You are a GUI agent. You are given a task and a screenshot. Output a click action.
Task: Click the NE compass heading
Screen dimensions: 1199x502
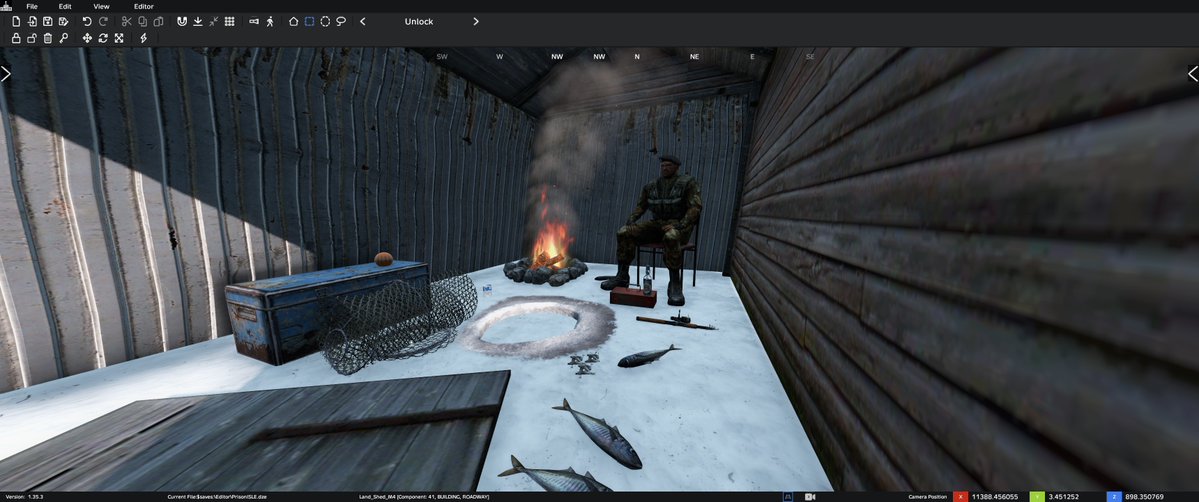coord(694,57)
